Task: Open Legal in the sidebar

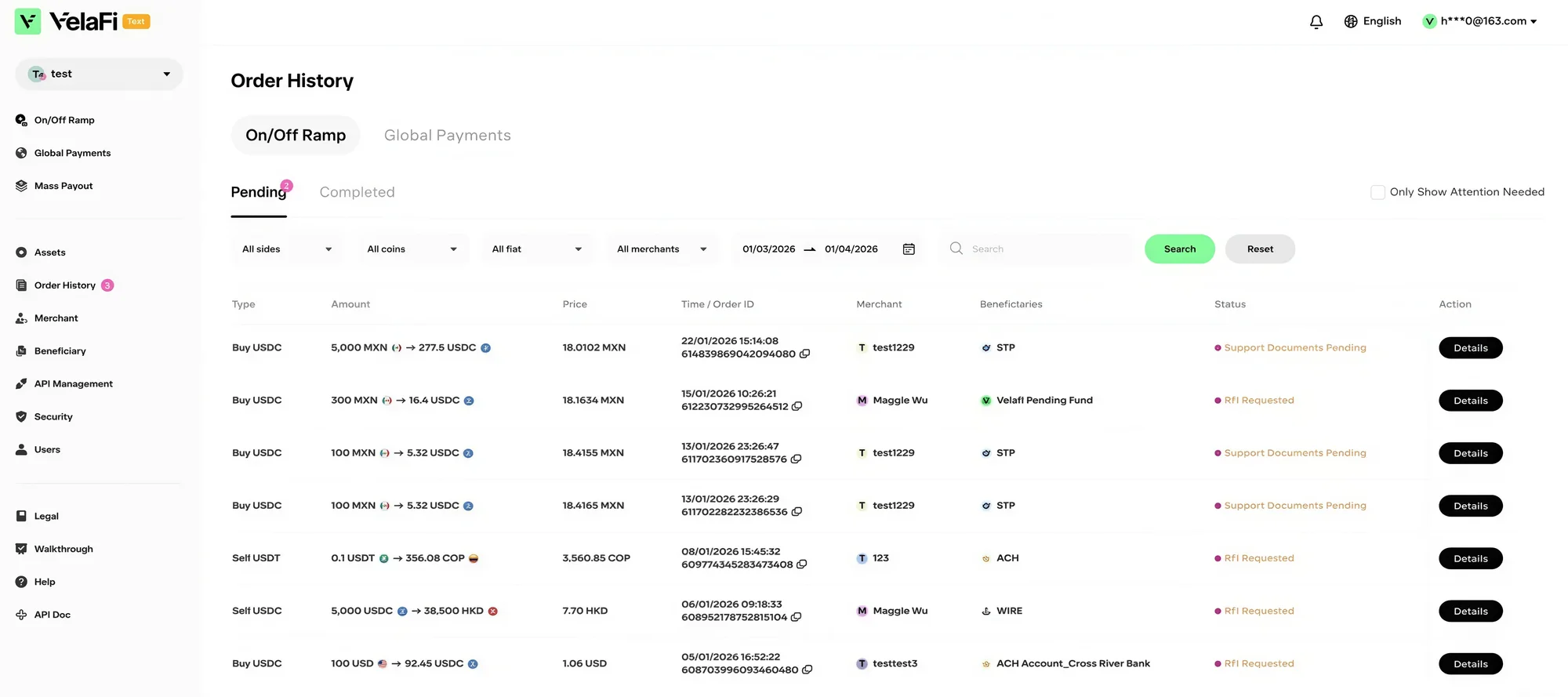Action: coord(38,516)
